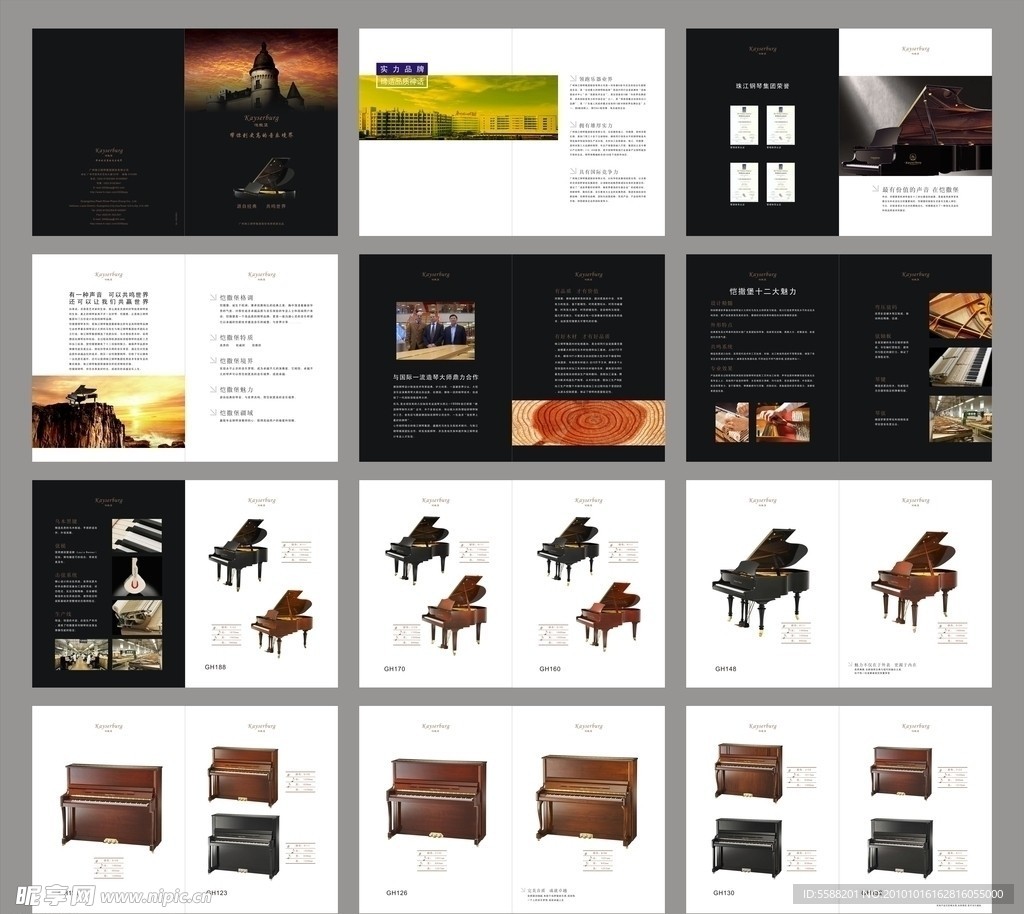
Task: Click the piano hammer felt thumbnail
Action: pyautogui.click(x=137, y=576)
